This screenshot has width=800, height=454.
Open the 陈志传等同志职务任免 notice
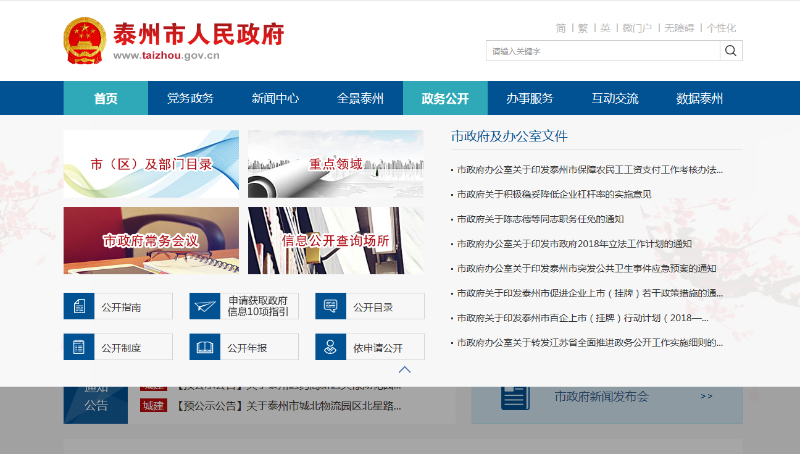(x=540, y=219)
